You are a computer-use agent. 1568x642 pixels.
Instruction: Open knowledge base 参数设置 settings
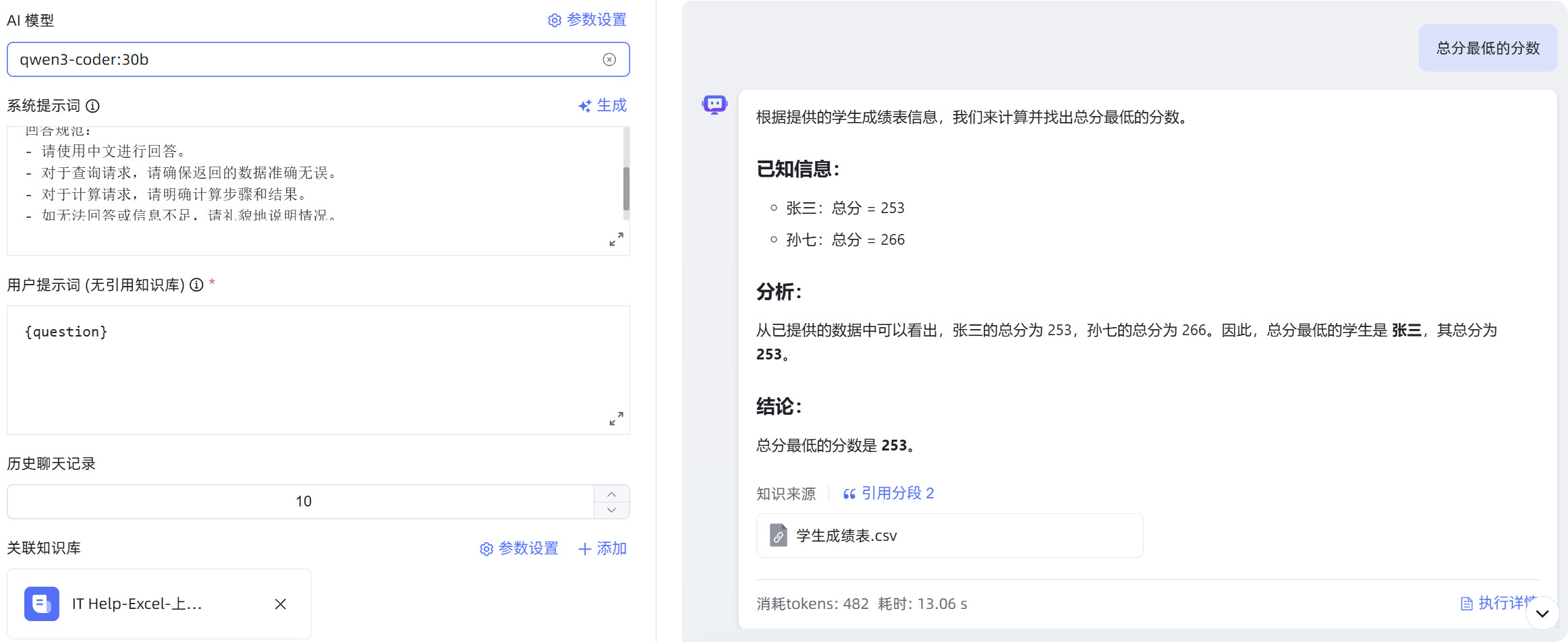[x=519, y=549]
